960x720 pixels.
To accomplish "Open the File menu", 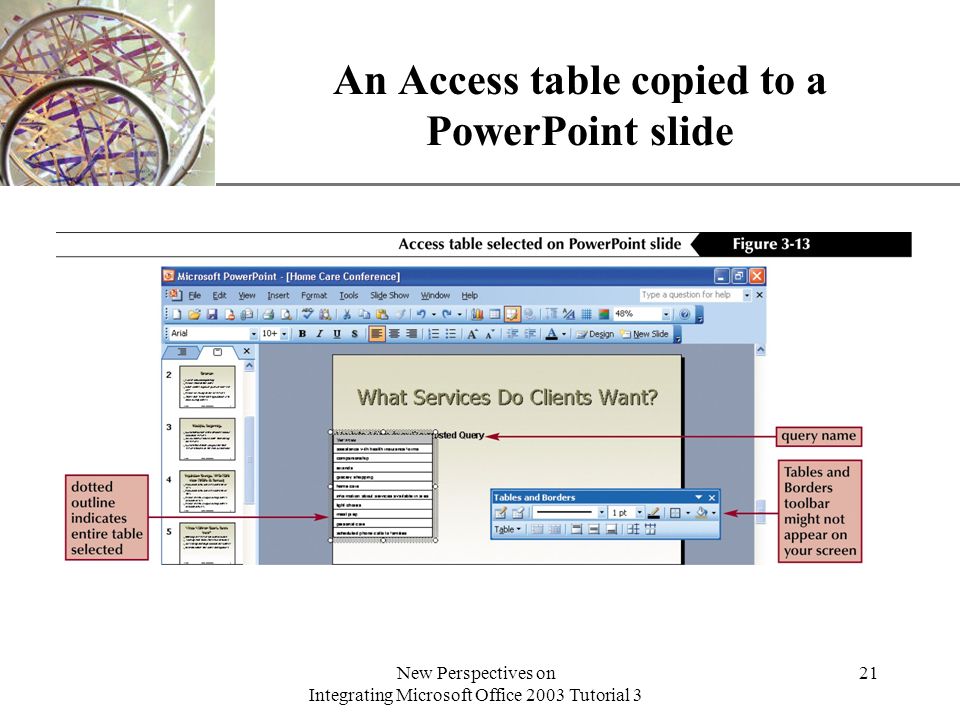I will click(195, 295).
